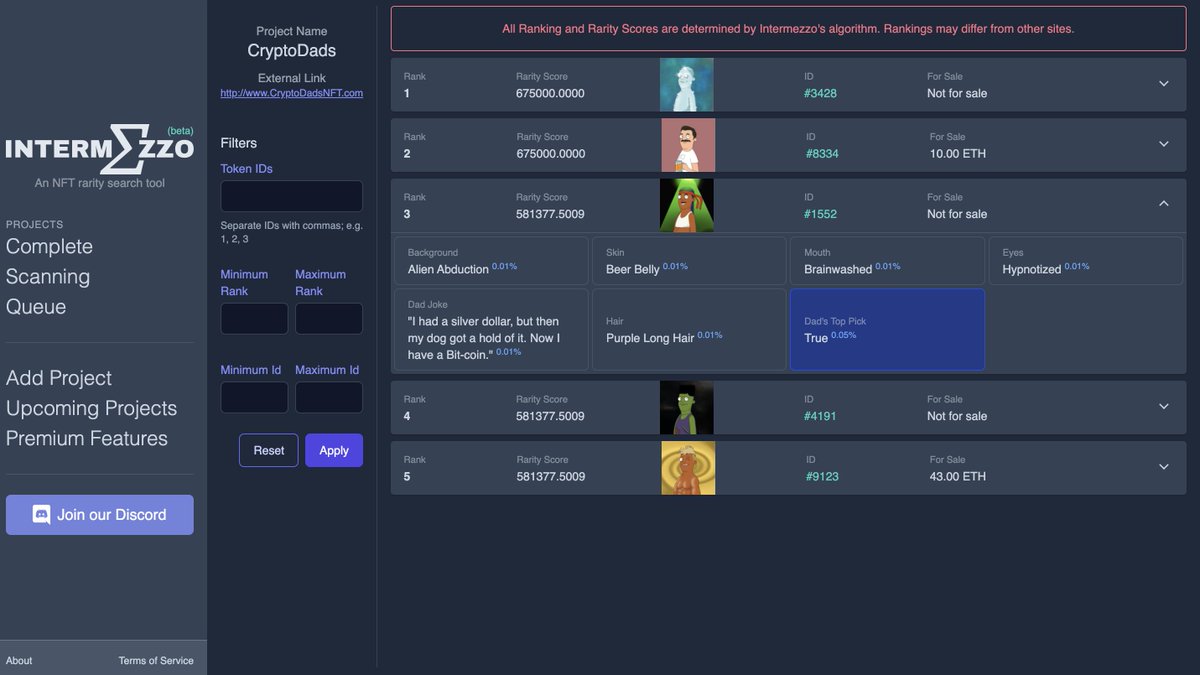Reset the filters
Screen dimensions: 1200x675
269,450
